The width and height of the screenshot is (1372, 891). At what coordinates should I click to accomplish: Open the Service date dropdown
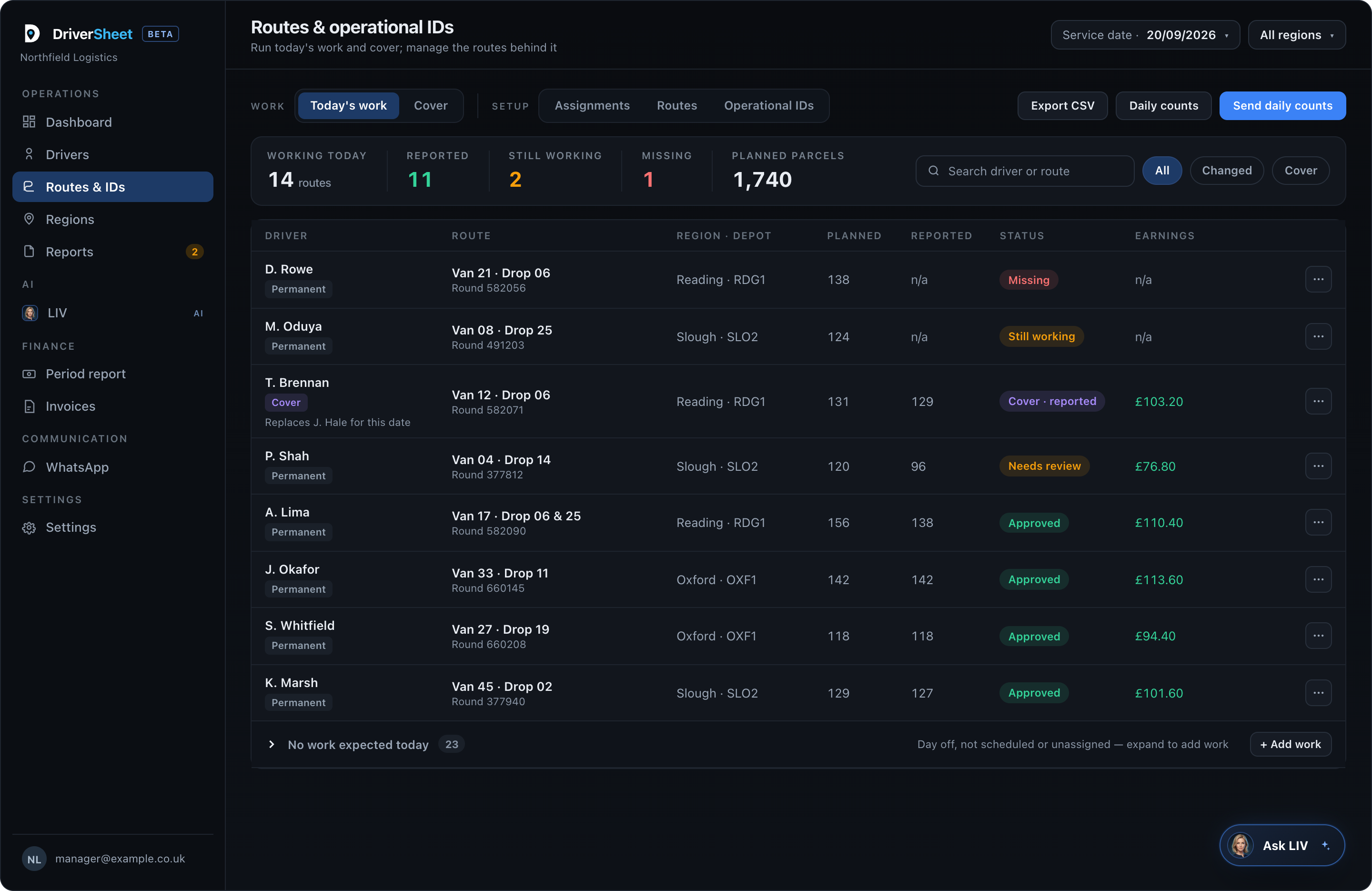1145,35
